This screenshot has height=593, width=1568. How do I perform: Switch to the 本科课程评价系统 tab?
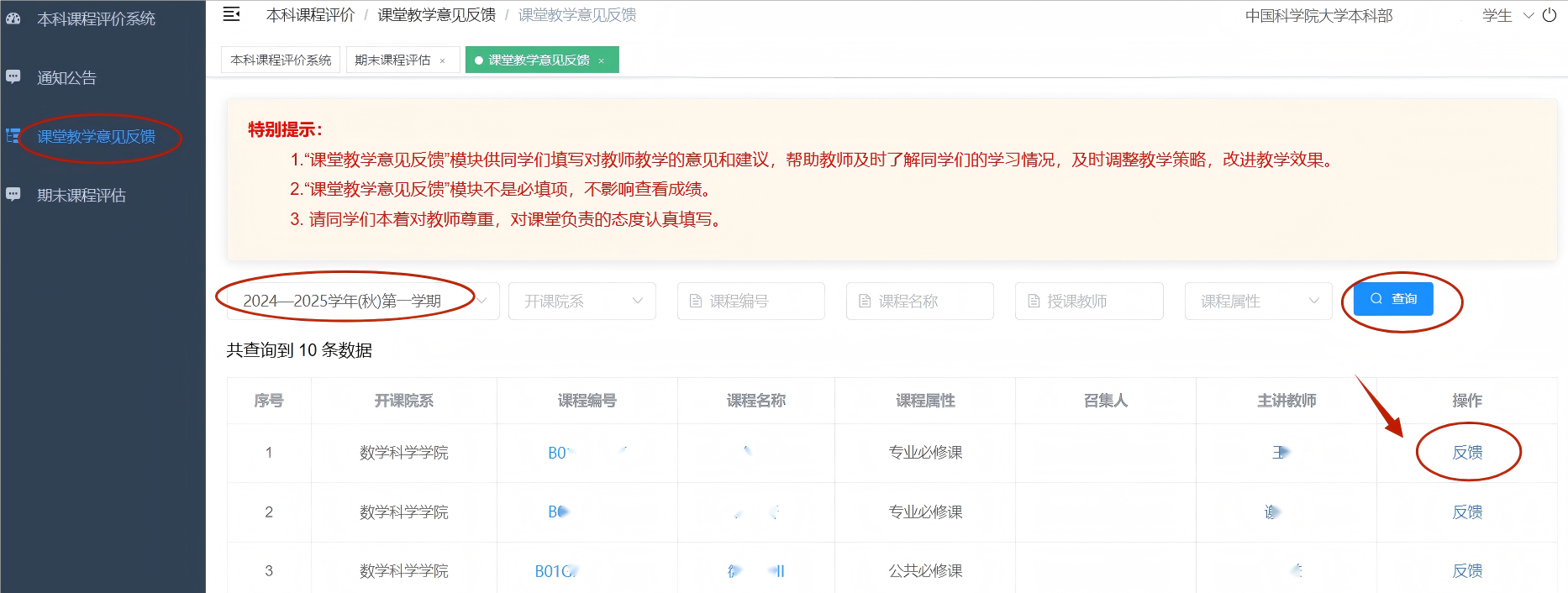point(281,60)
